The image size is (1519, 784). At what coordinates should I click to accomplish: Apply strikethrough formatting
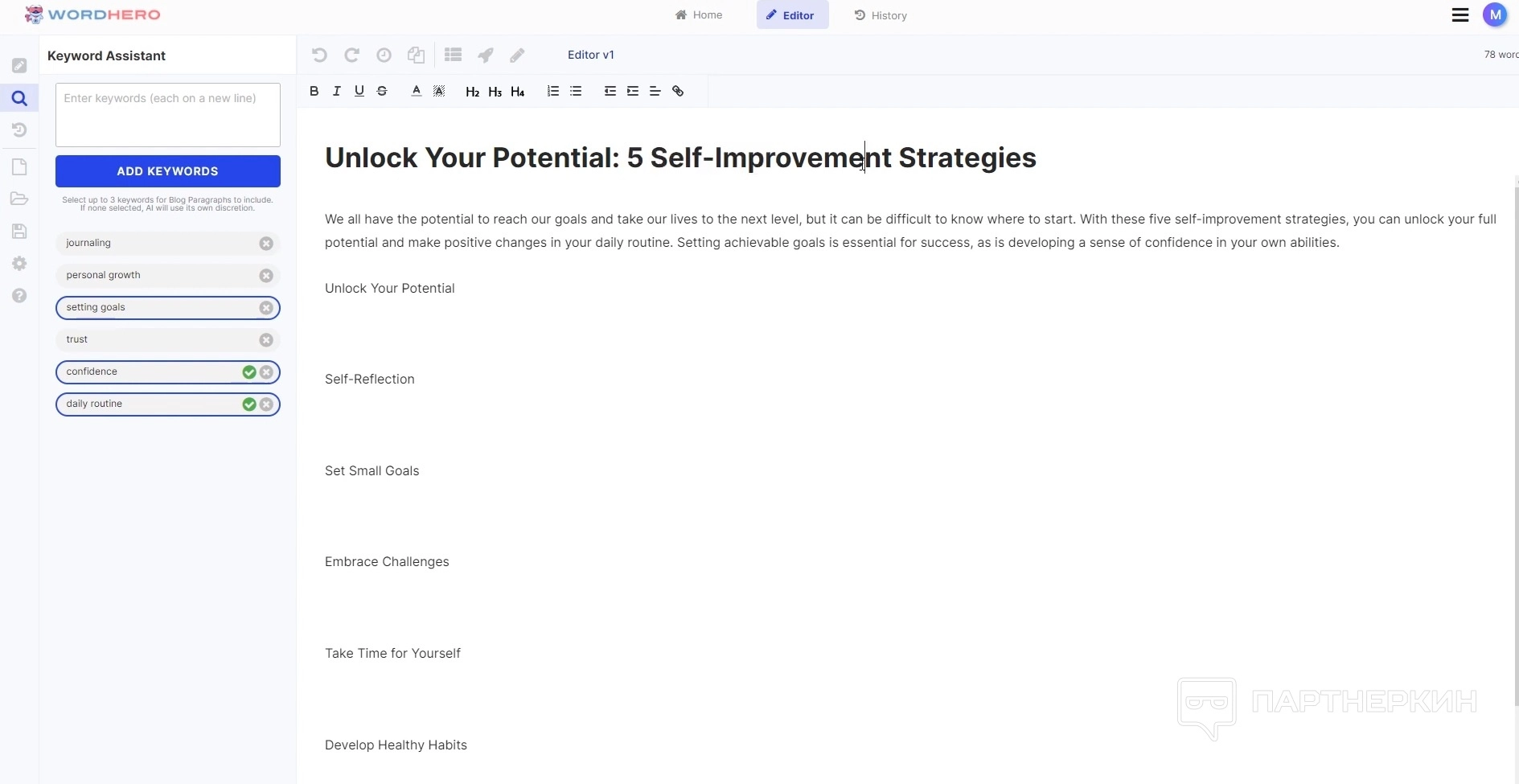tap(382, 91)
